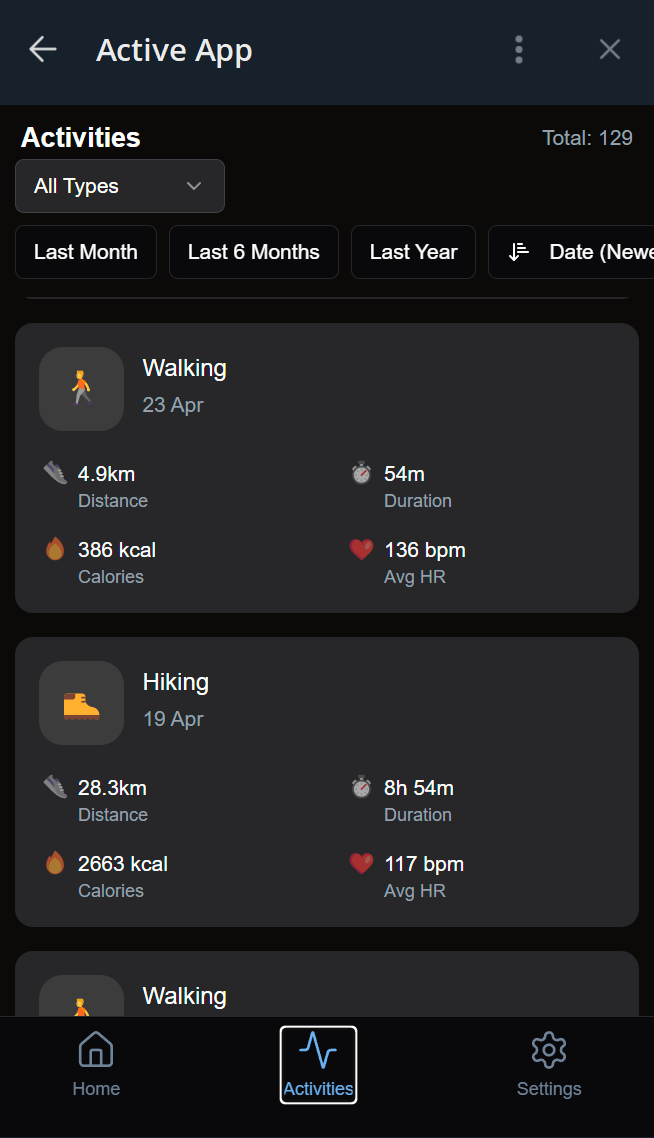Screen dimensions: 654x1138
Task: Expand the All Types chevron
Action: tap(195, 186)
